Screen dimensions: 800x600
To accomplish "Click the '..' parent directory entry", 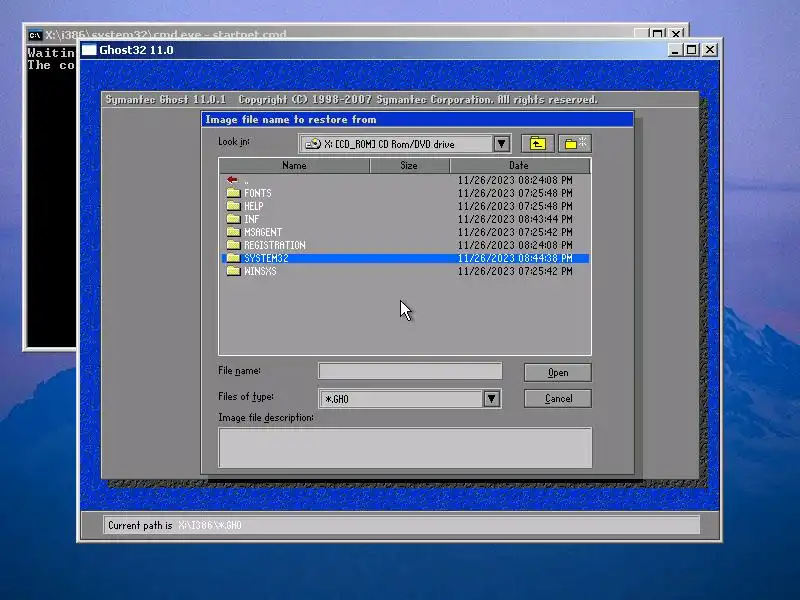I will [x=246, y=180].
